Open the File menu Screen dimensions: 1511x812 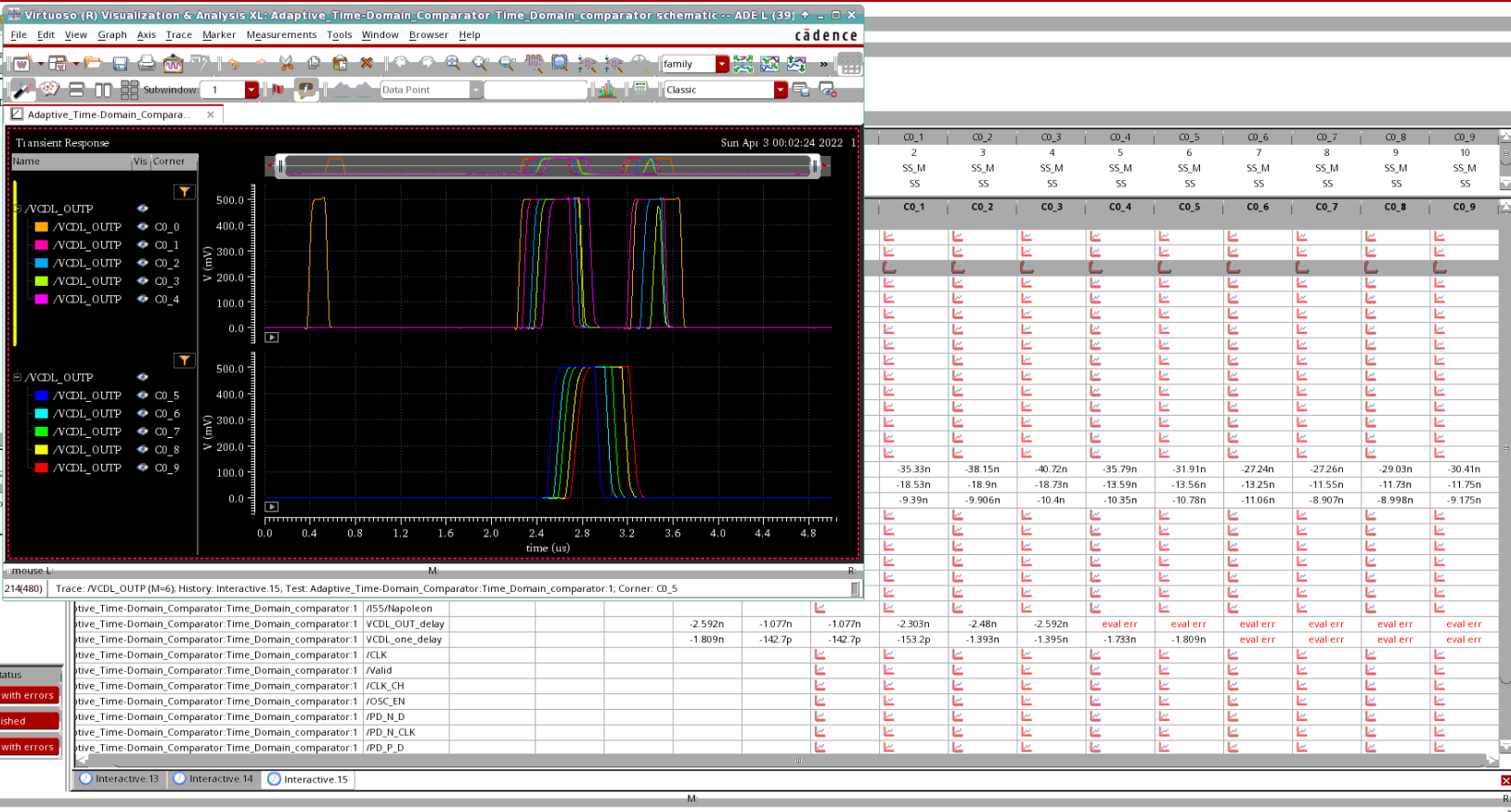[x=19, y=34]
